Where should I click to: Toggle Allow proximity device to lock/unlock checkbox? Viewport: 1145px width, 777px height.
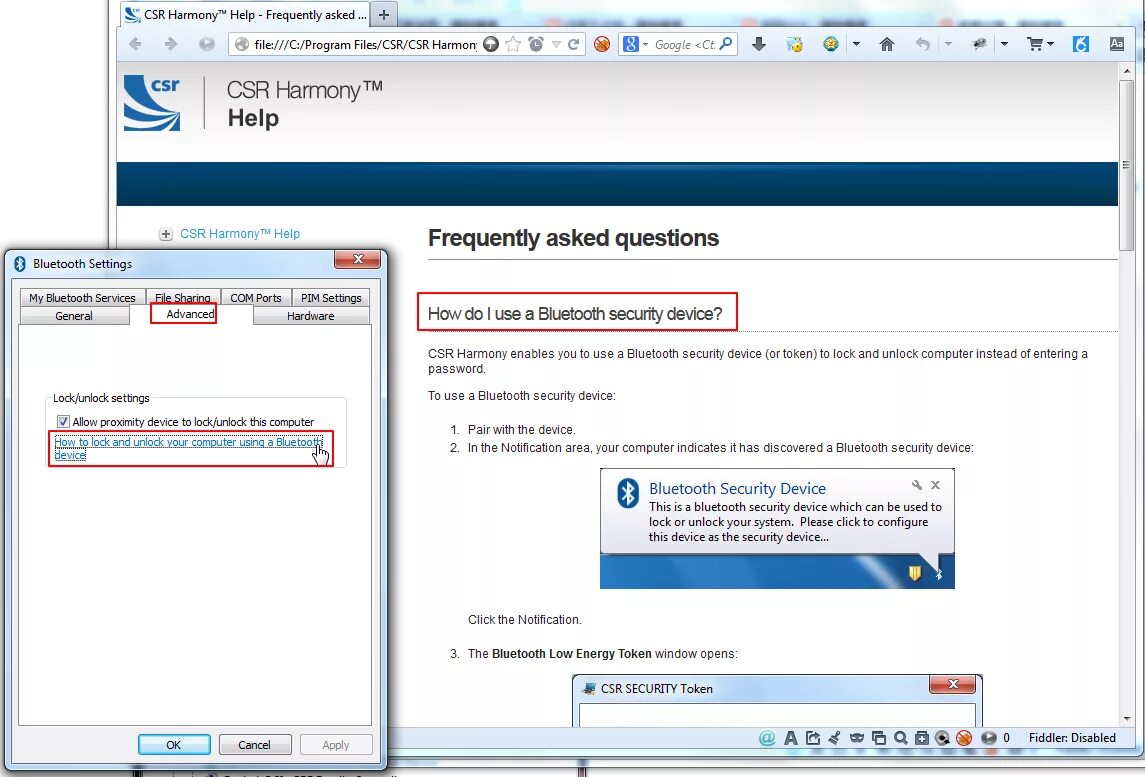tap(63, 421)
